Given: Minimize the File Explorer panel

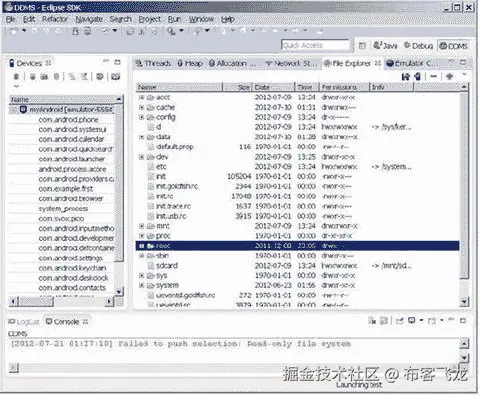Looking at the screenshot, I should 452,61.
